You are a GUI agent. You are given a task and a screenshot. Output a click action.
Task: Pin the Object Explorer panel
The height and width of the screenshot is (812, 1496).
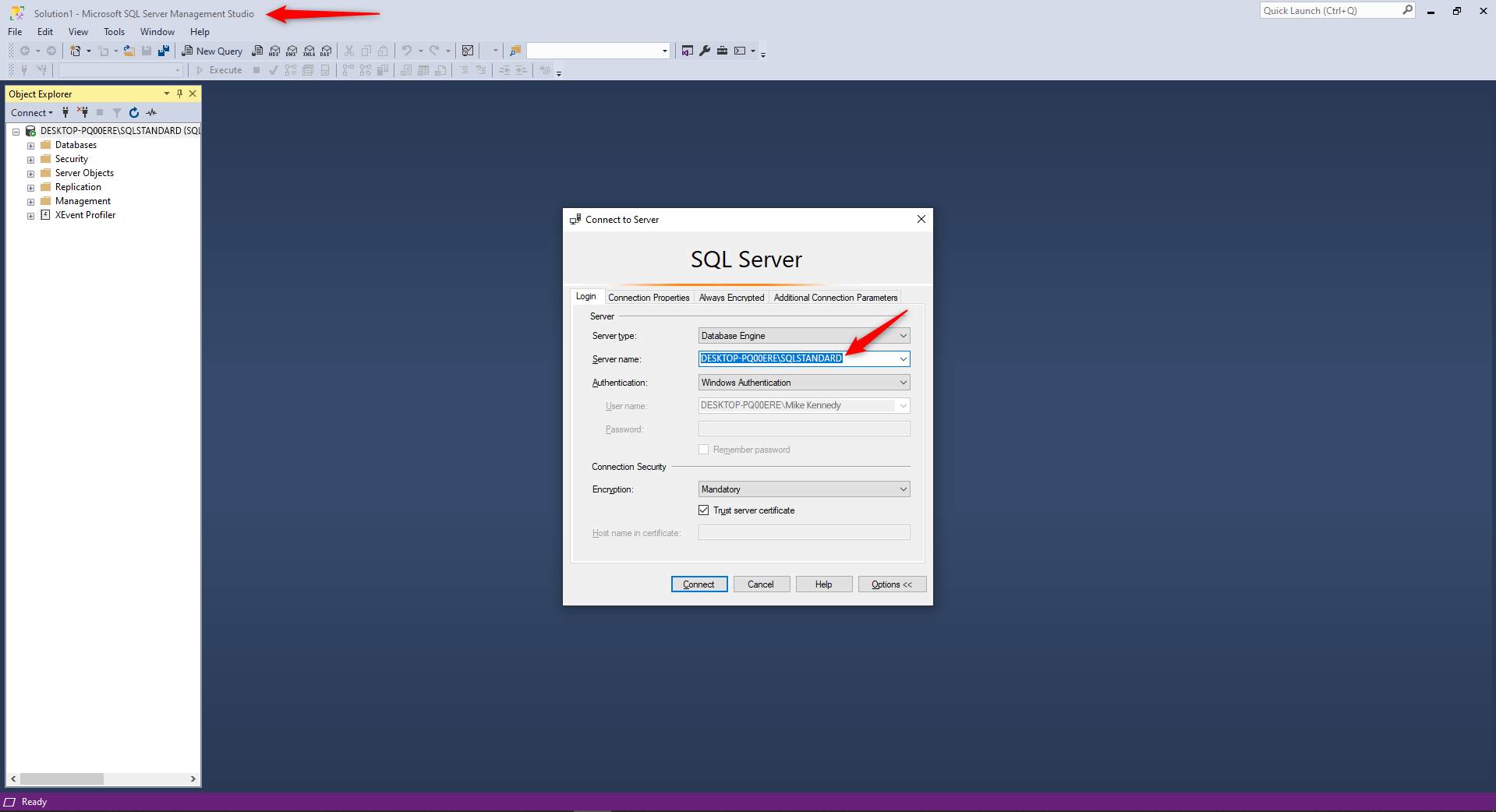coord(179,94)
